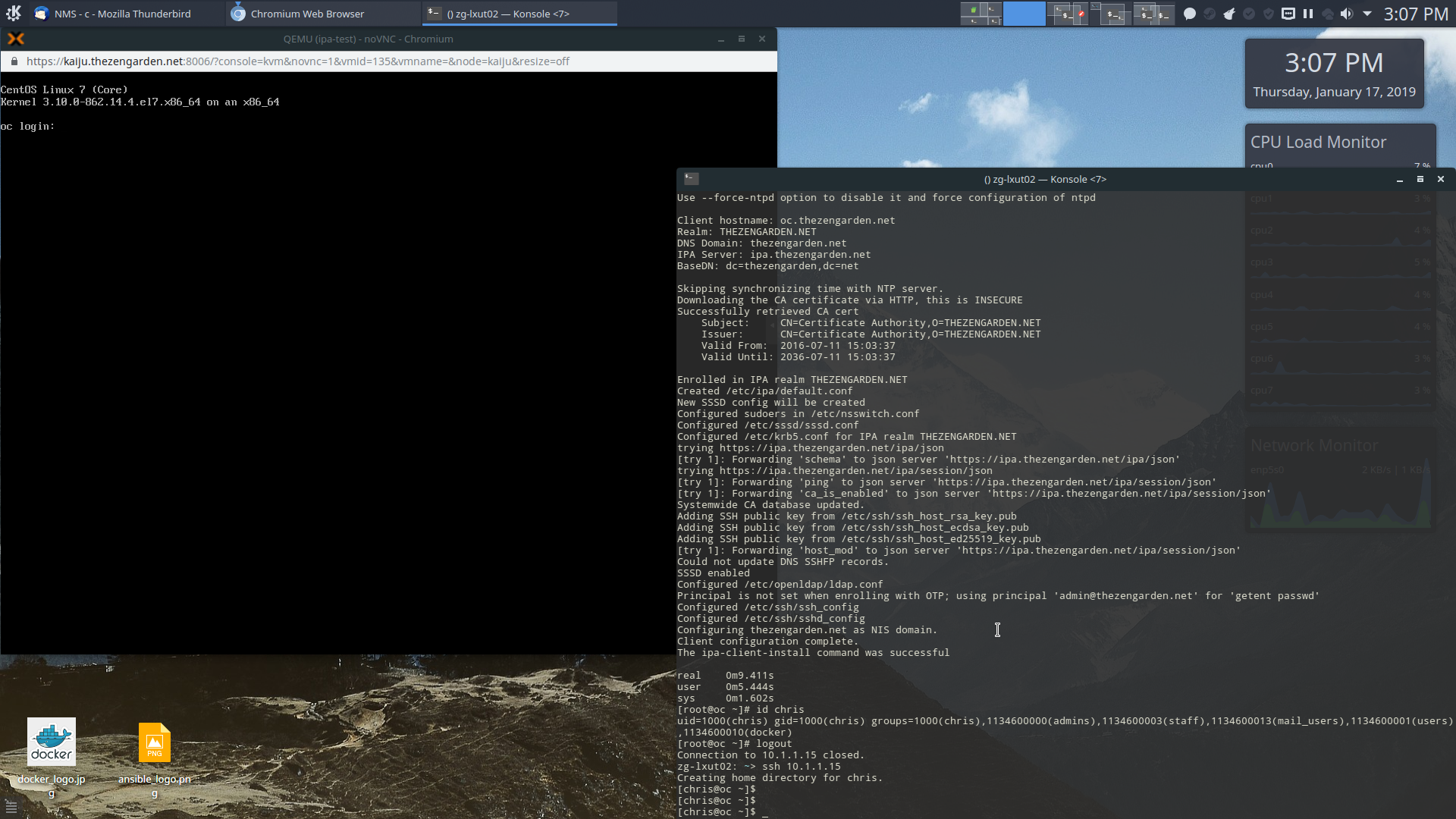Click 'SSSD enabled' line in Konsole

(x=713, y=573)
